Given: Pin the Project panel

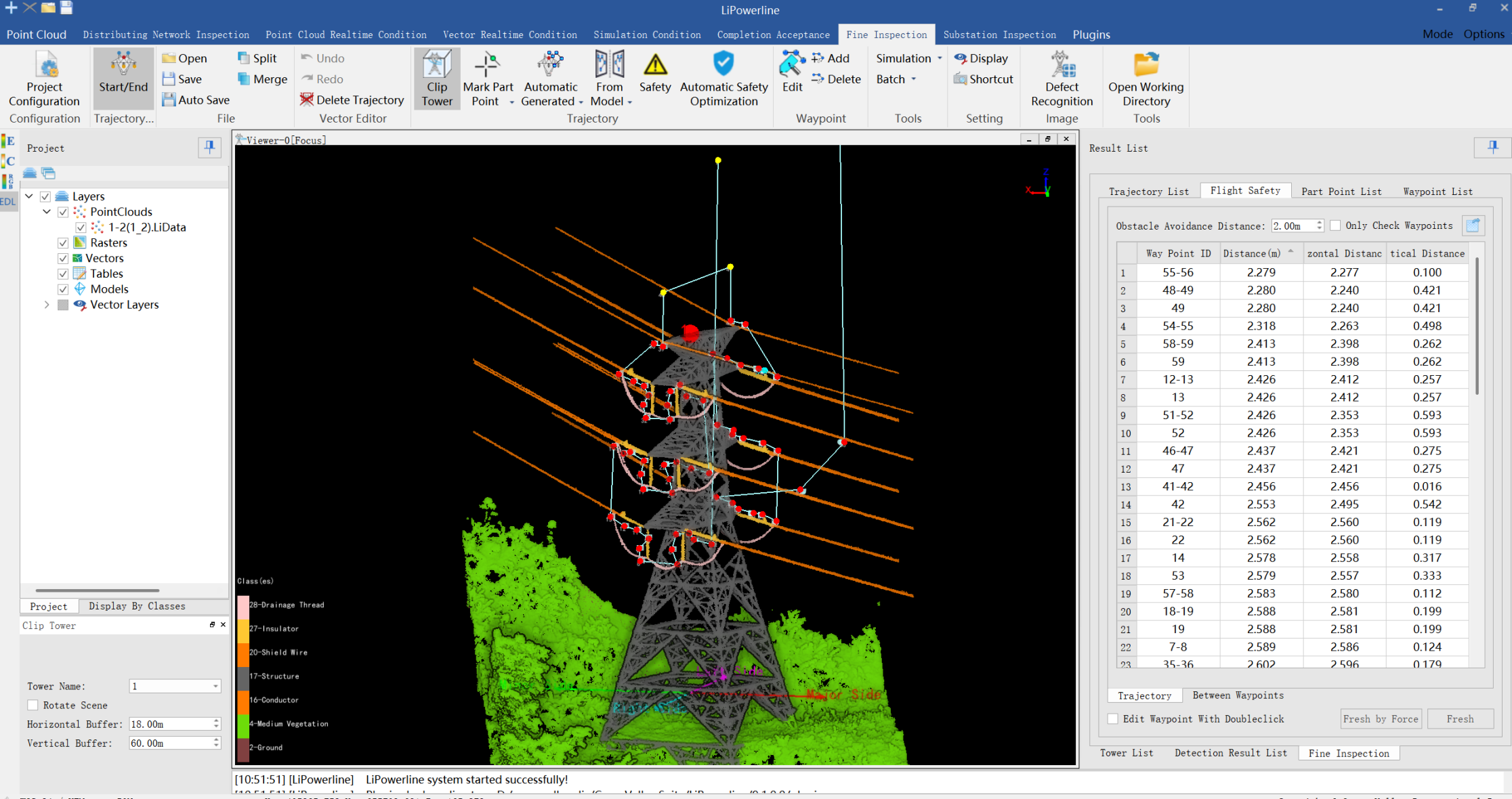Looking at the screenshot, I should coord(210,147).
